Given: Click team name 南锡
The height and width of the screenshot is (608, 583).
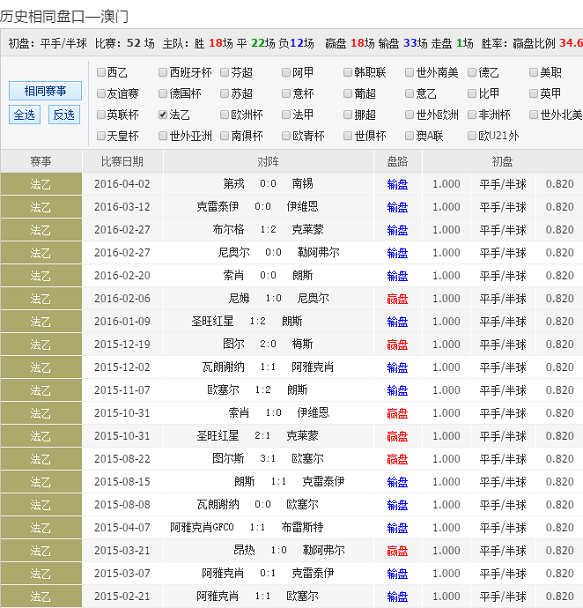Looking at the screenshot, I should pos(302,184).
